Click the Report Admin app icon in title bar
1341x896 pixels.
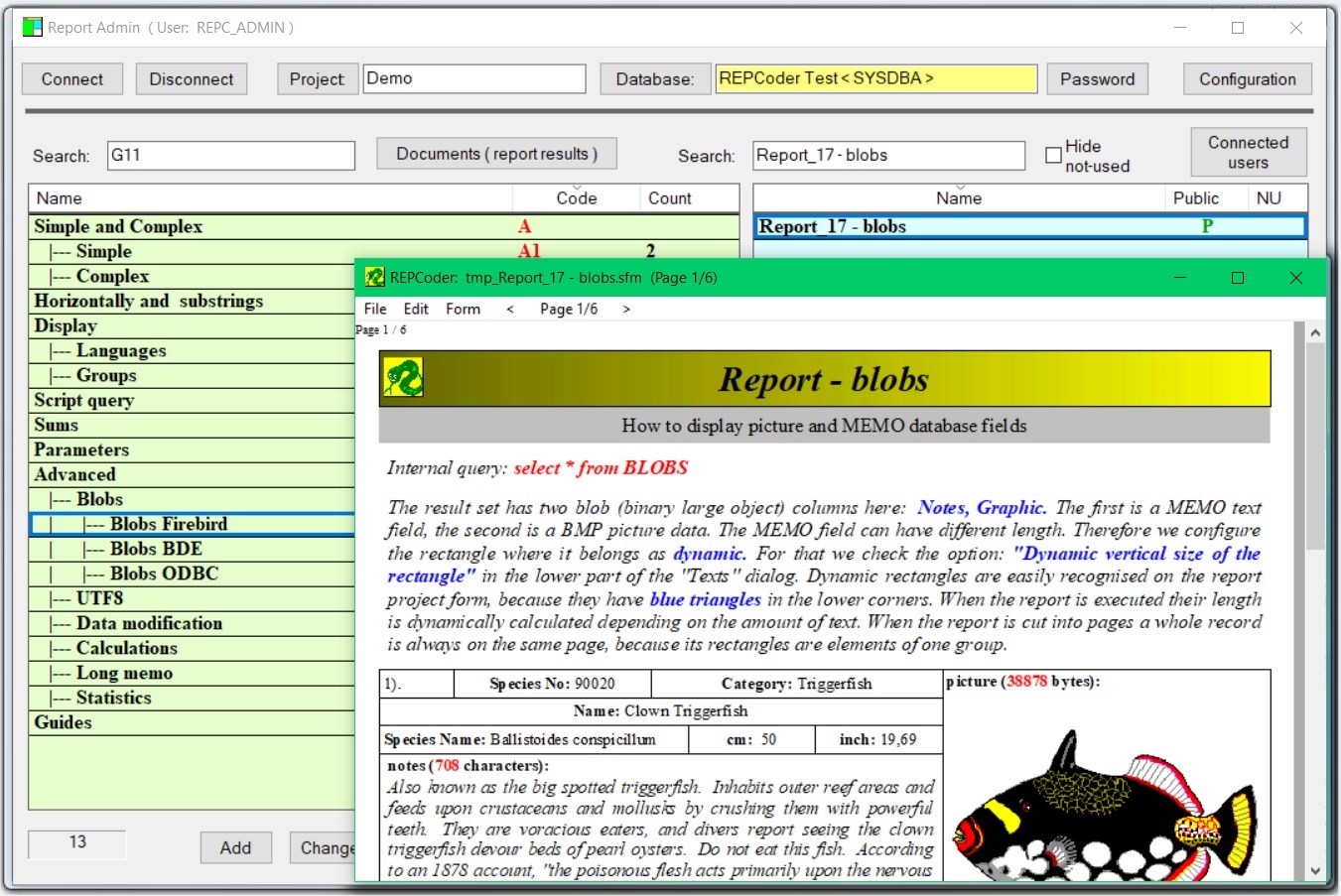(x=33, y=28)
